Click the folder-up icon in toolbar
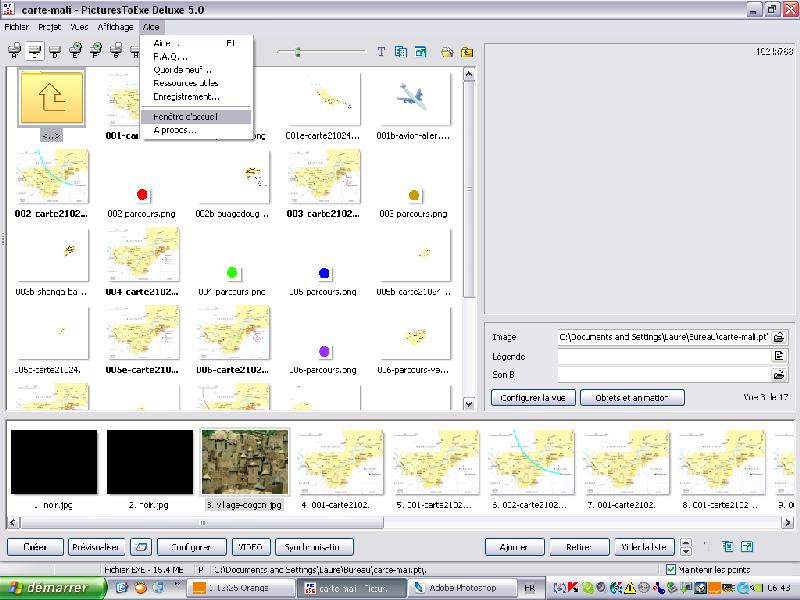Screen dimensions: 800x600 click(467, 52)
